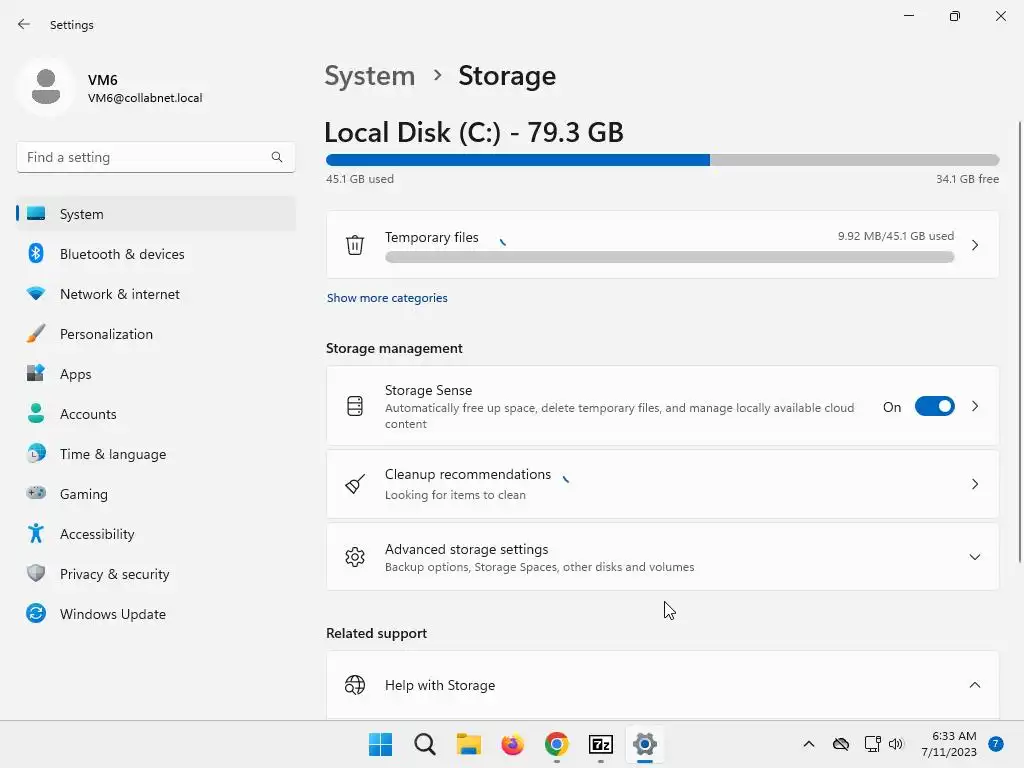Click the Advanced storage settings gear icon
Screen dimensions: 1024x768
click(x=355, y=557)
